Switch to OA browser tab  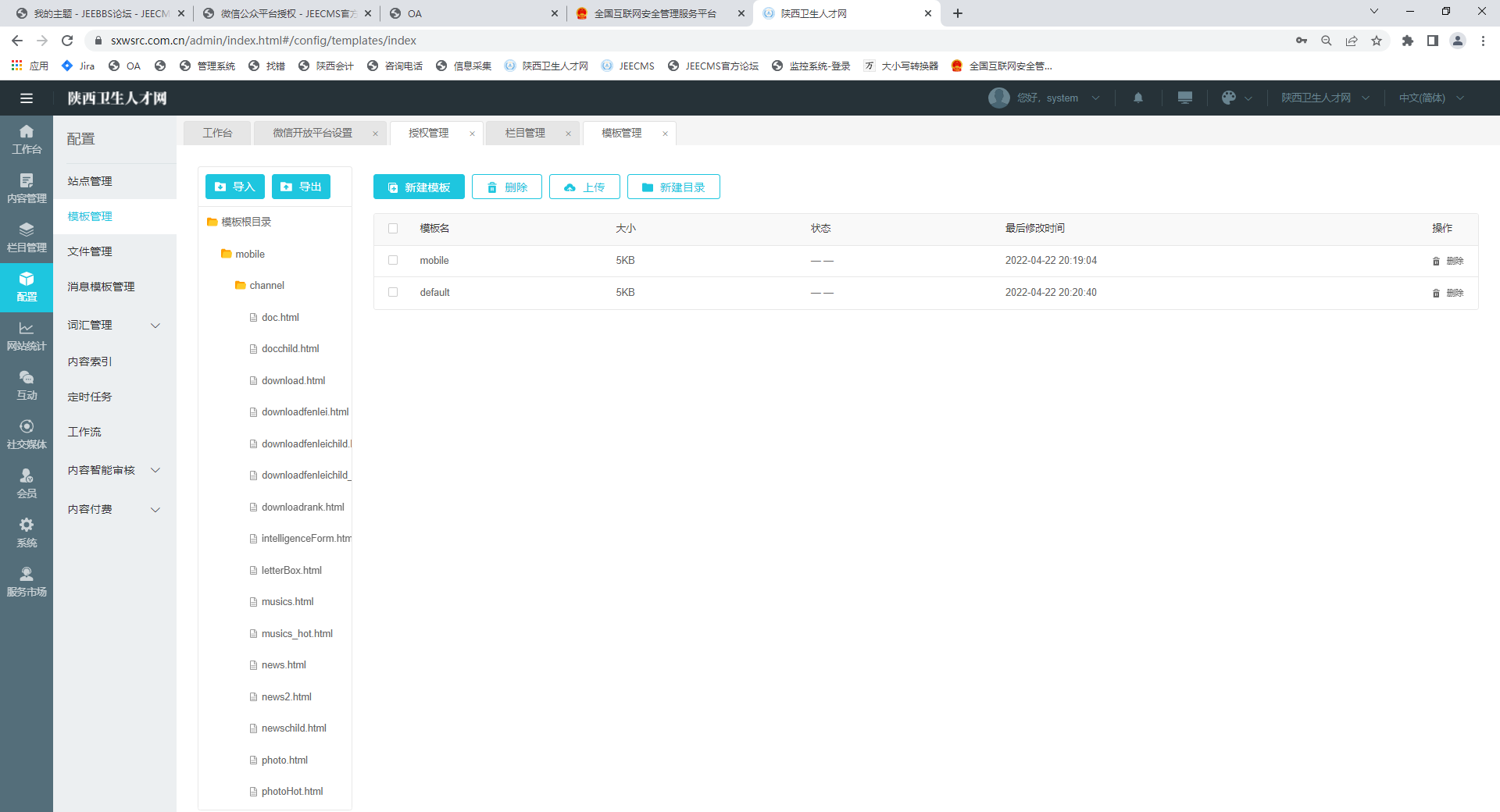(x=473, y=13)
